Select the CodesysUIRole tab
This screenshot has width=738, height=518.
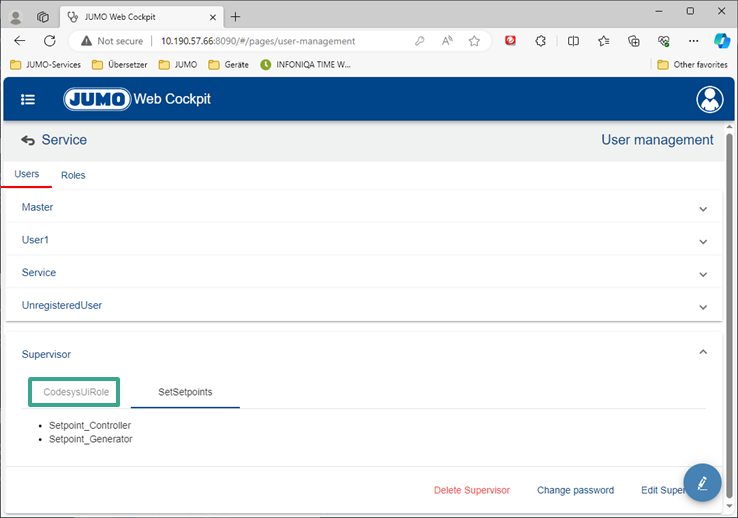click(76, 392)
